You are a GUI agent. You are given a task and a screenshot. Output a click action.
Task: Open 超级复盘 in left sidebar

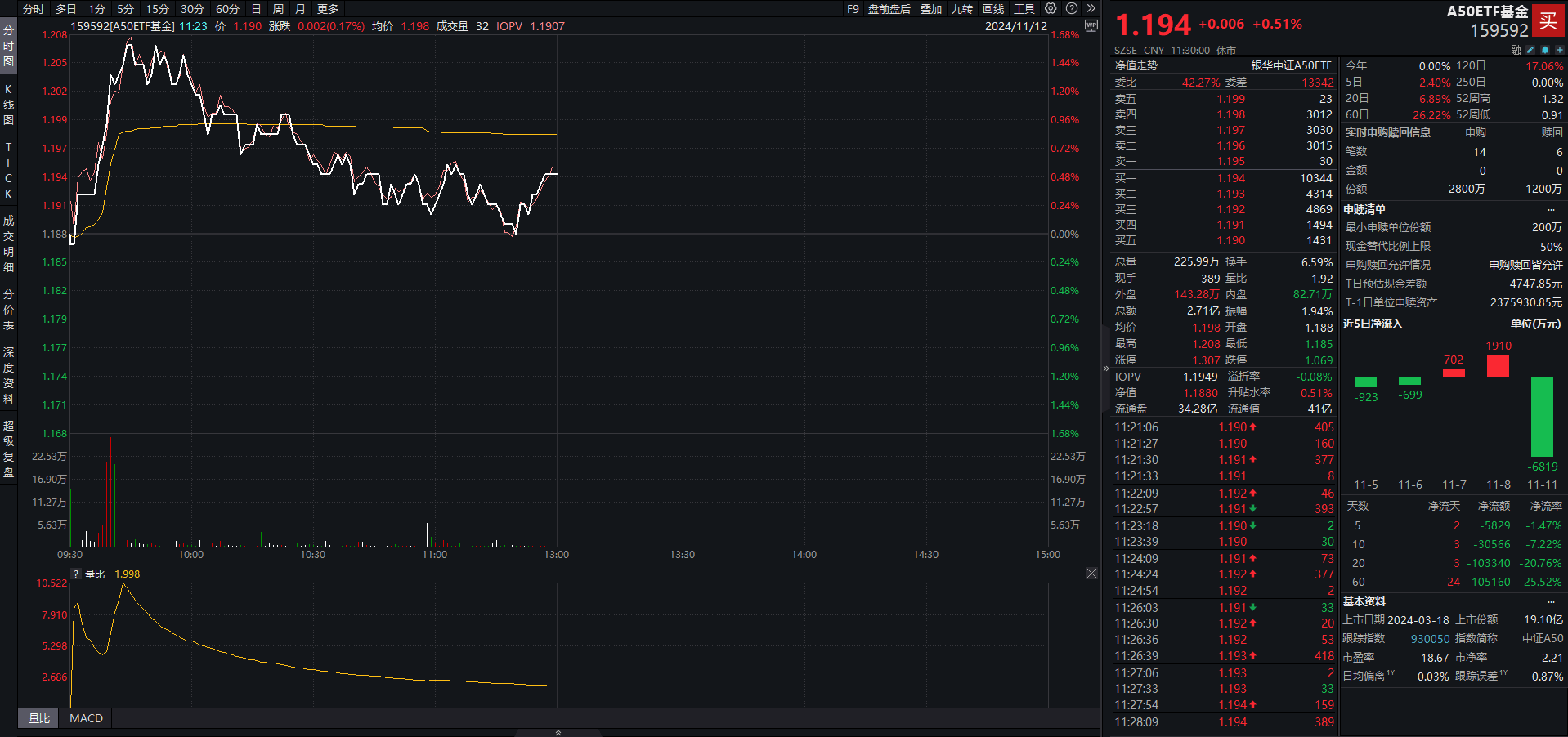tap(8, 449)
